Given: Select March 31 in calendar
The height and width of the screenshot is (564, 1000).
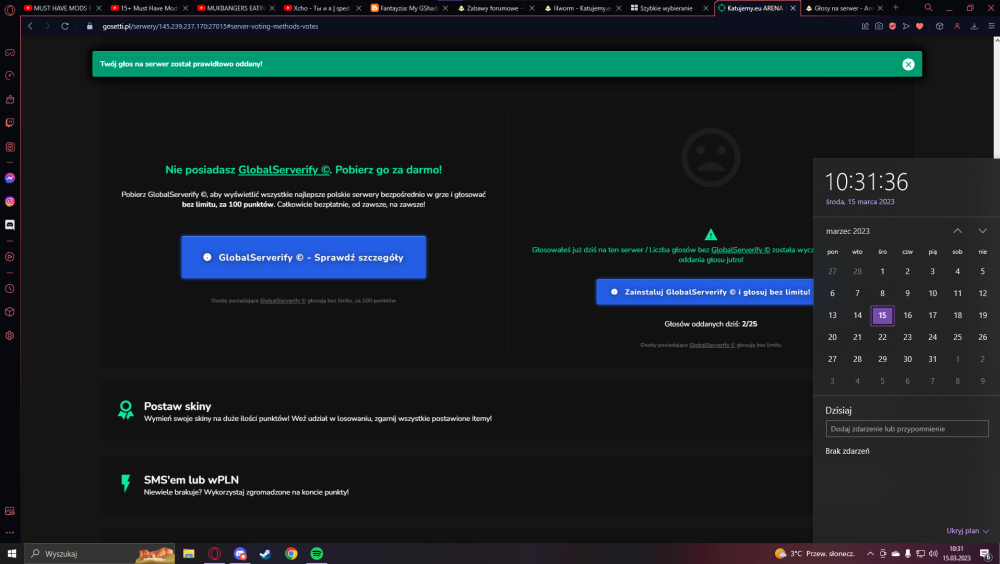Looking at the screenshot, I should [x=932, y=359].
